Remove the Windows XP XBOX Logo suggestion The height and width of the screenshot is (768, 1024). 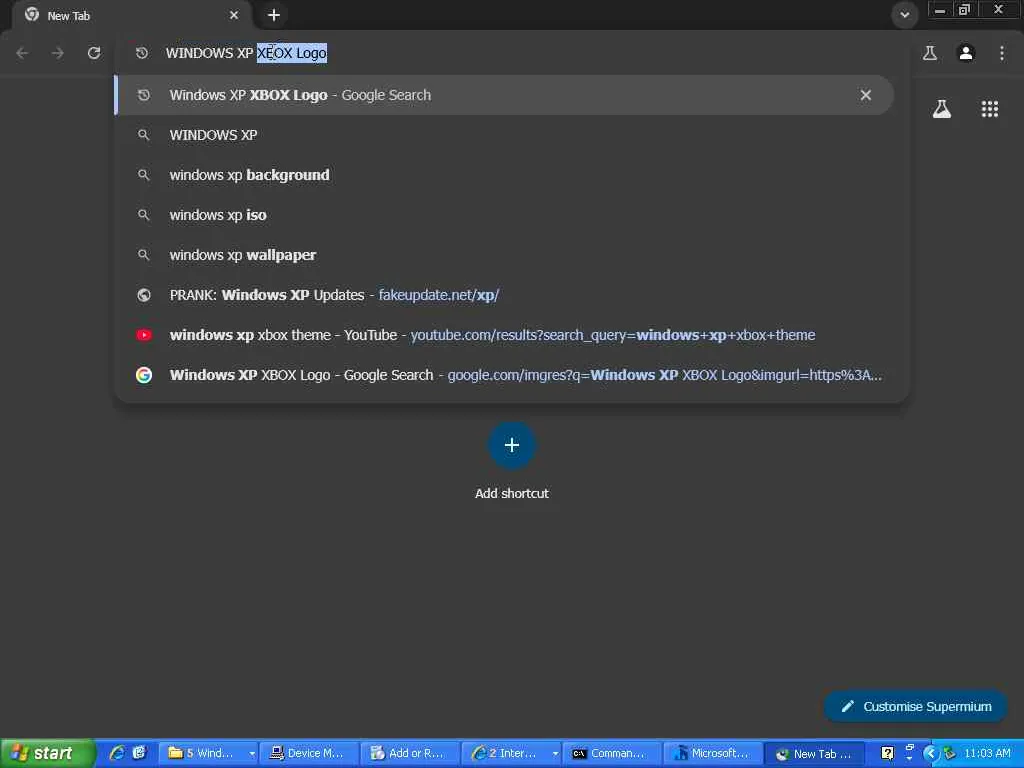tap(866, 95)
